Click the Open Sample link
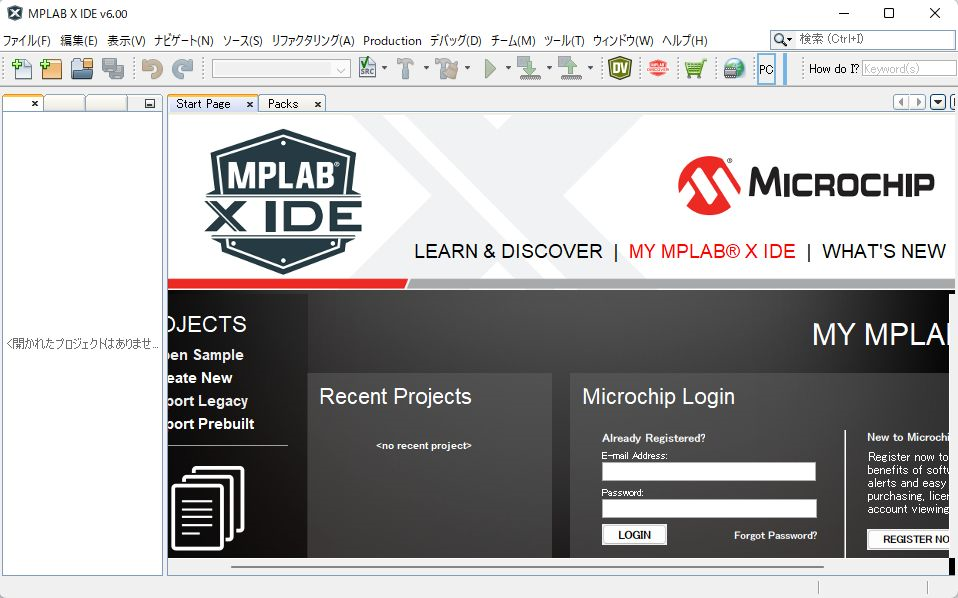 pos(205,355)
